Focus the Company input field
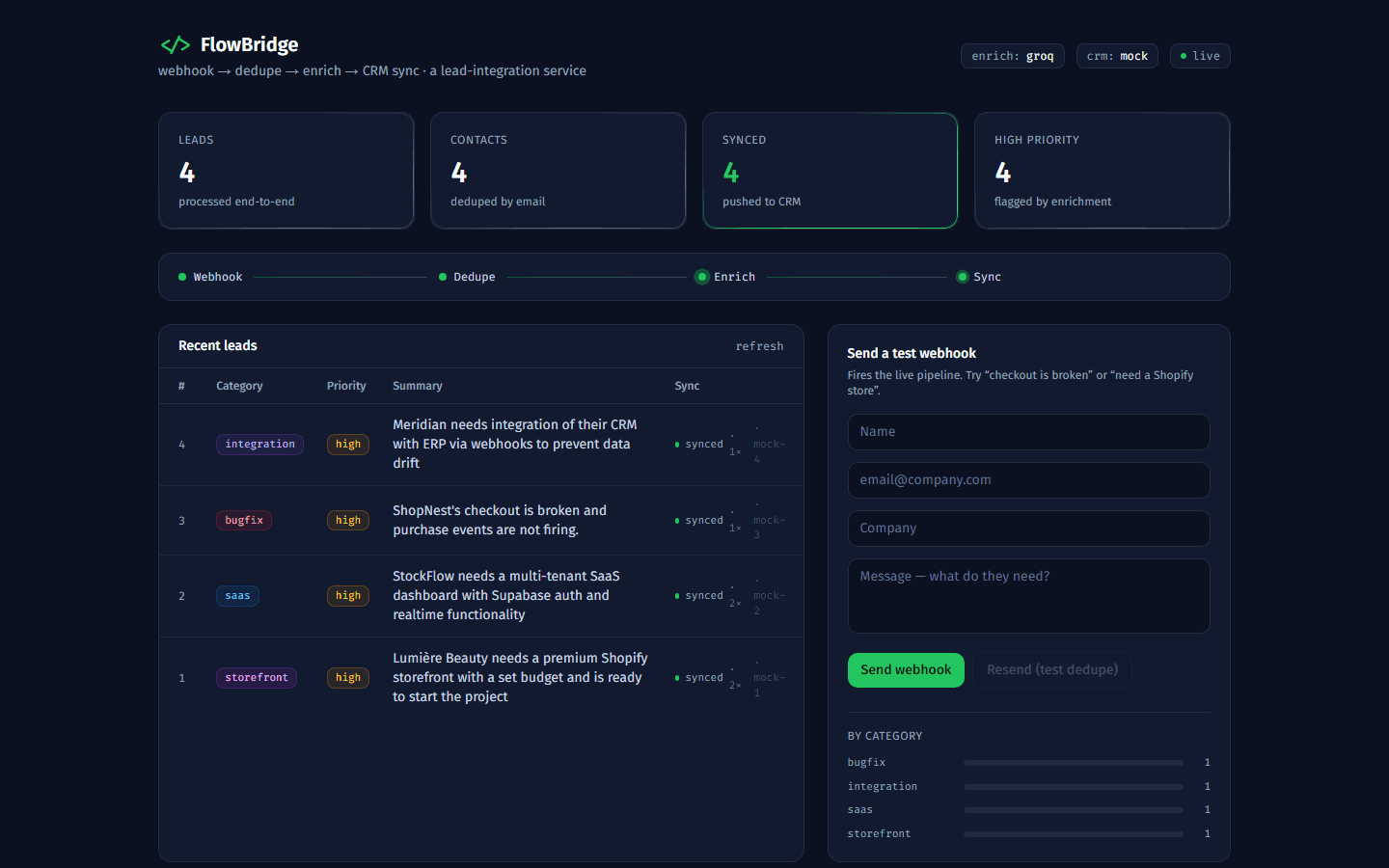 (x=1028, y=529)
